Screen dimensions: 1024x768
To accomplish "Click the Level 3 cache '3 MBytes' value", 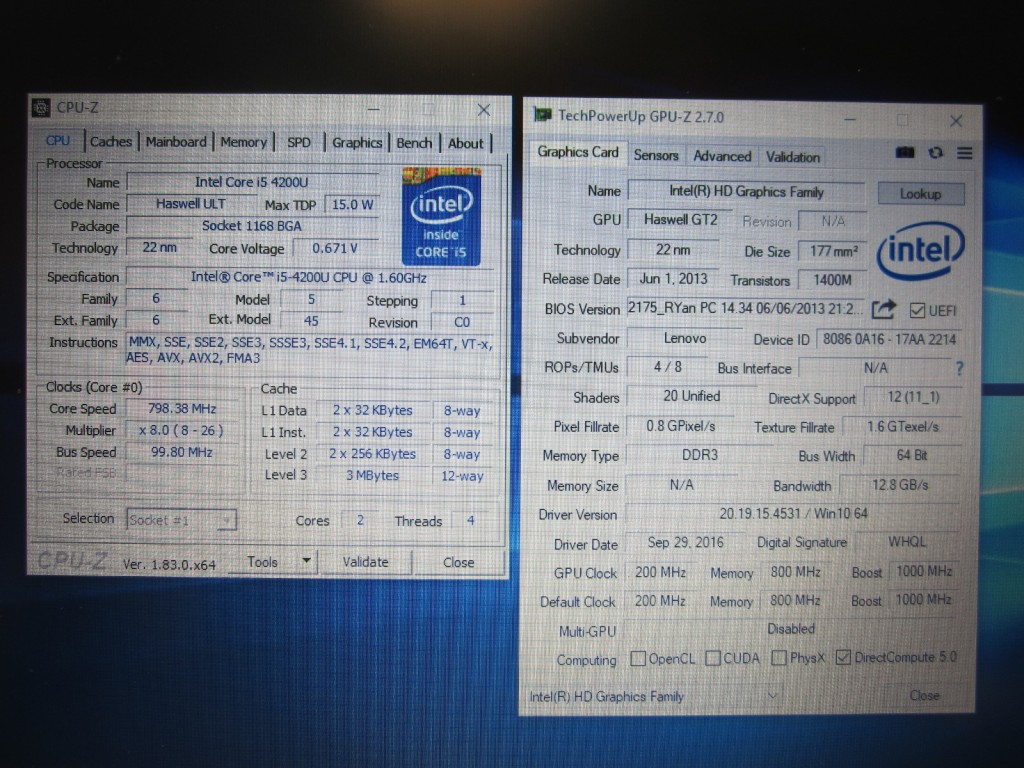I will click(372, 475).
